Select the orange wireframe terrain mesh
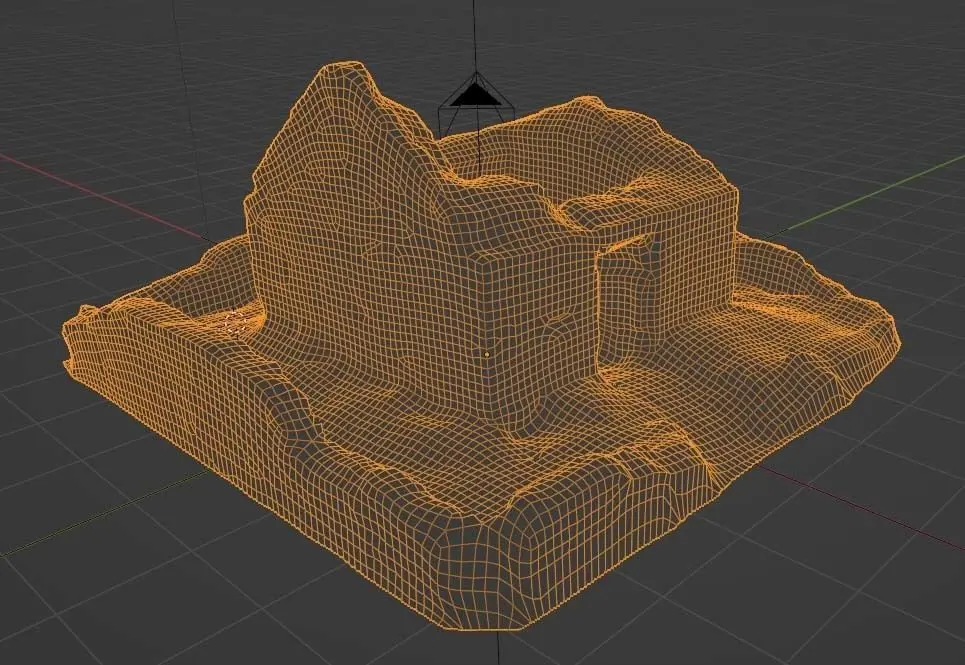 (x=480, y=346)
